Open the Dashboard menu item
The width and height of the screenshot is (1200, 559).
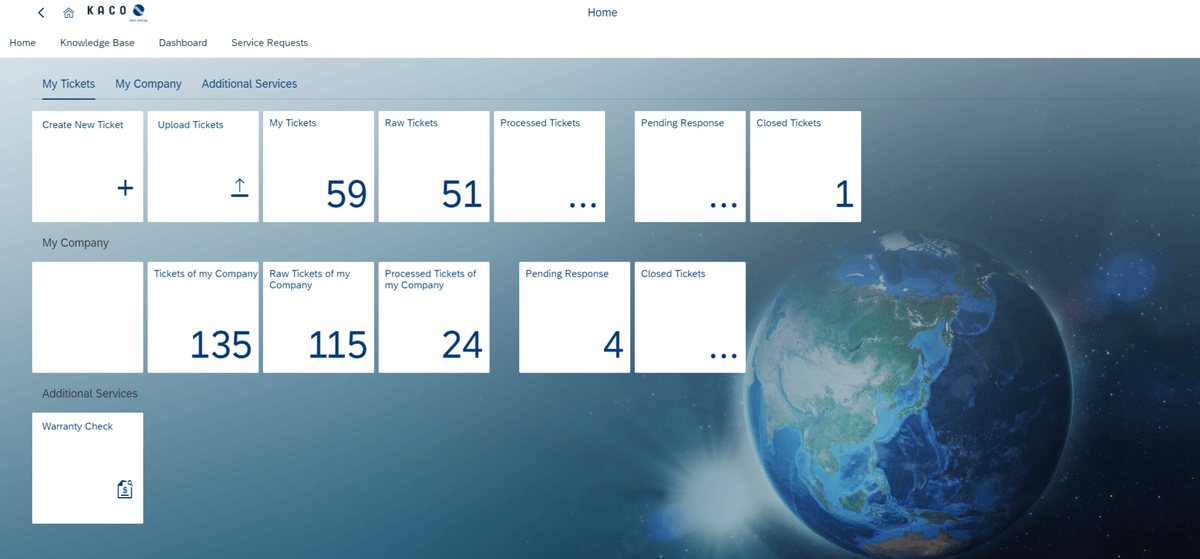coord(183,43)
